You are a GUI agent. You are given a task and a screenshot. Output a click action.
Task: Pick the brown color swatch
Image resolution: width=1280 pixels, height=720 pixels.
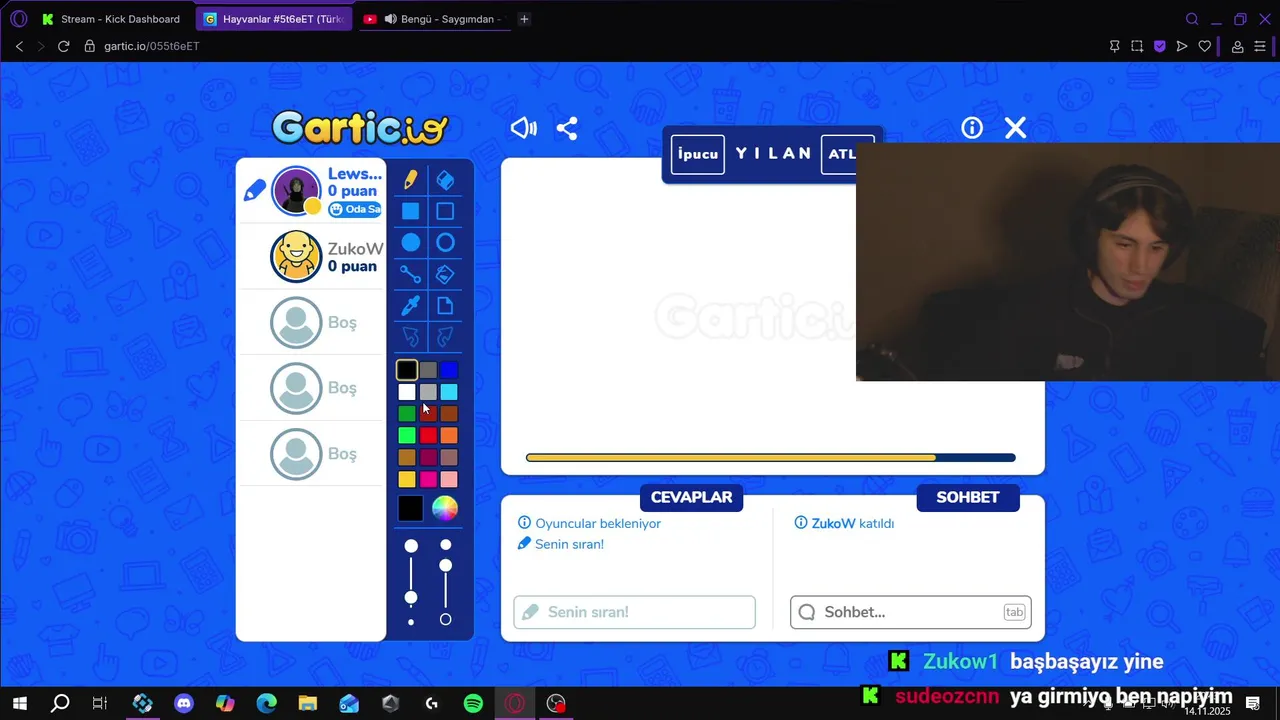[449, 414]
